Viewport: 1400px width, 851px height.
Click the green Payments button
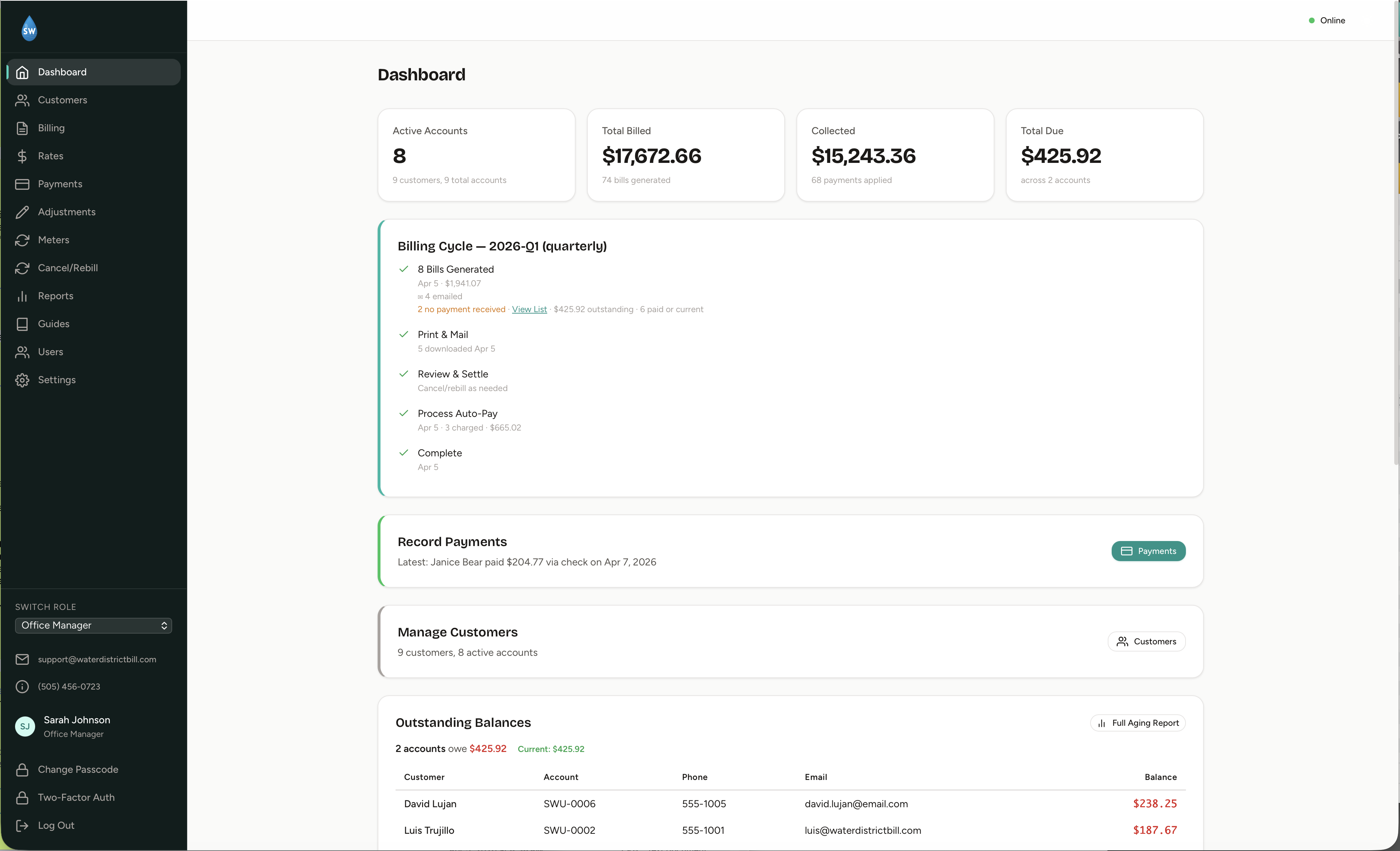(x=1148, y=551)
